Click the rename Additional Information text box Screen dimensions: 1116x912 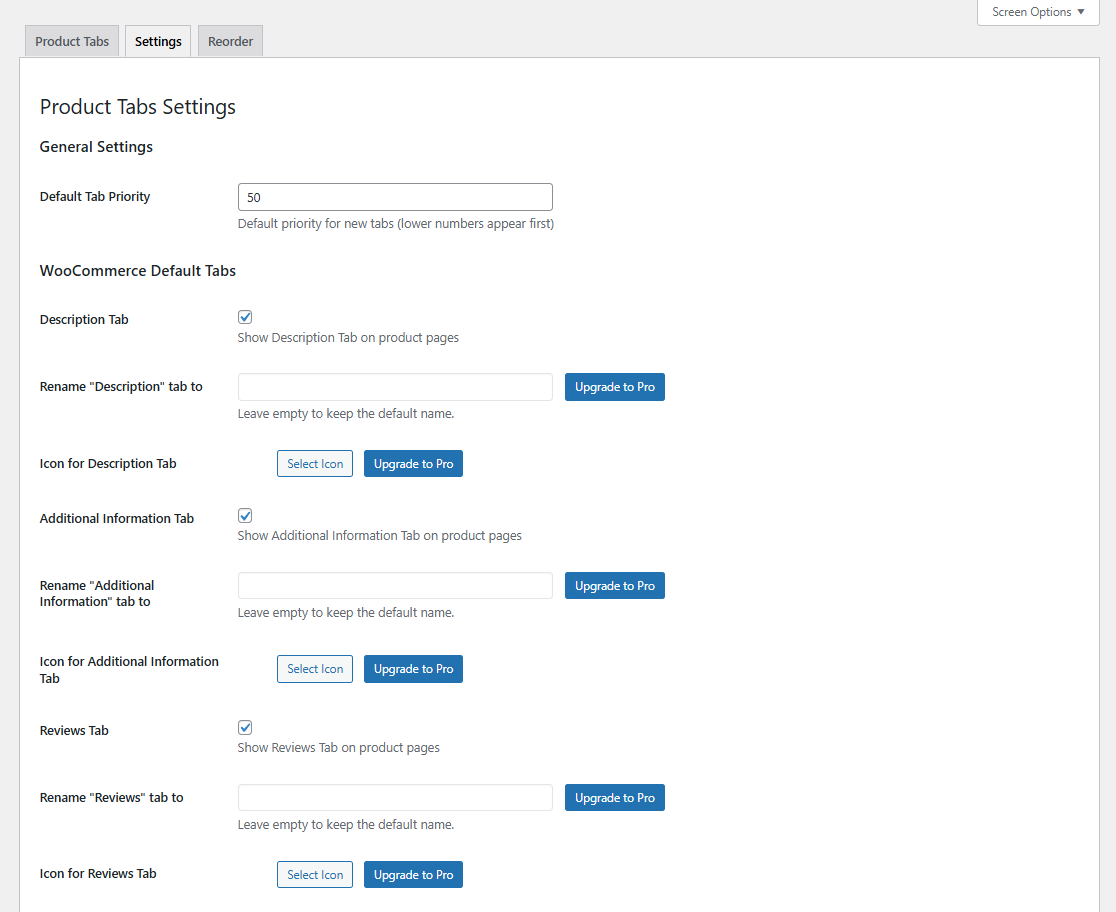point(394,585)
